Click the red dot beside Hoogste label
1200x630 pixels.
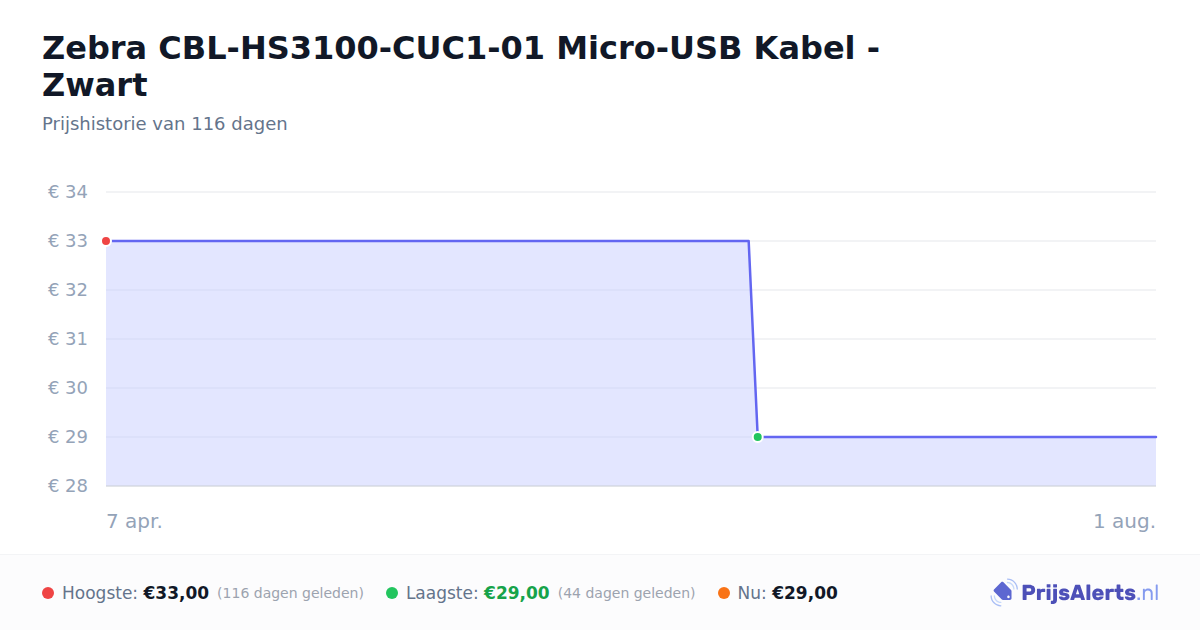tap(48, 593)
